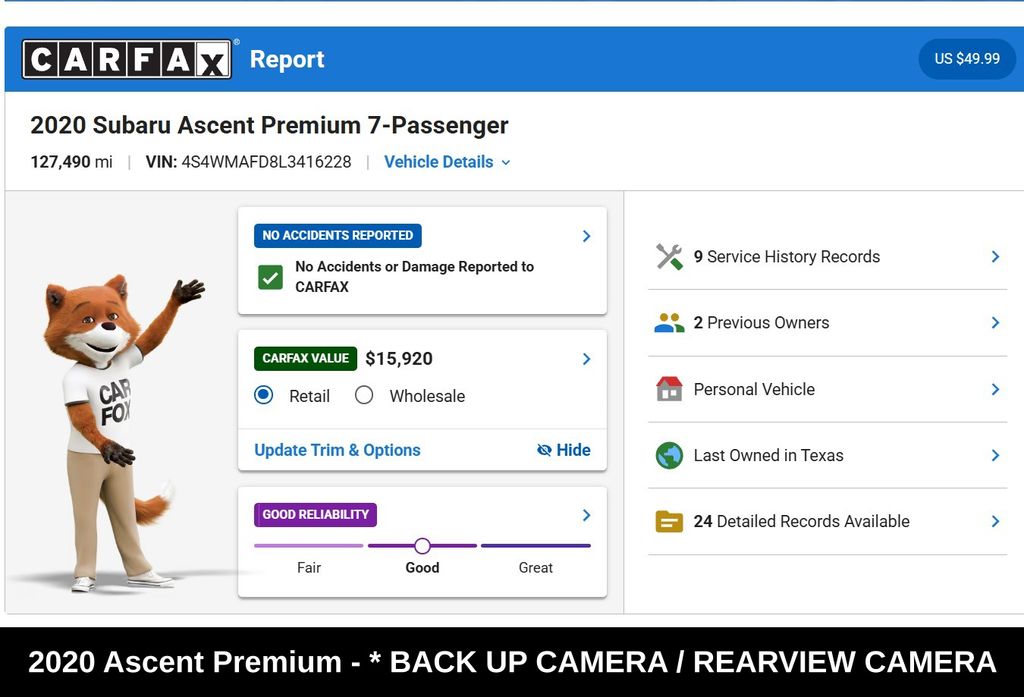Click the globe Last Owned icon
This screenshot has width=1024, height=697.
tap(669, 455)
